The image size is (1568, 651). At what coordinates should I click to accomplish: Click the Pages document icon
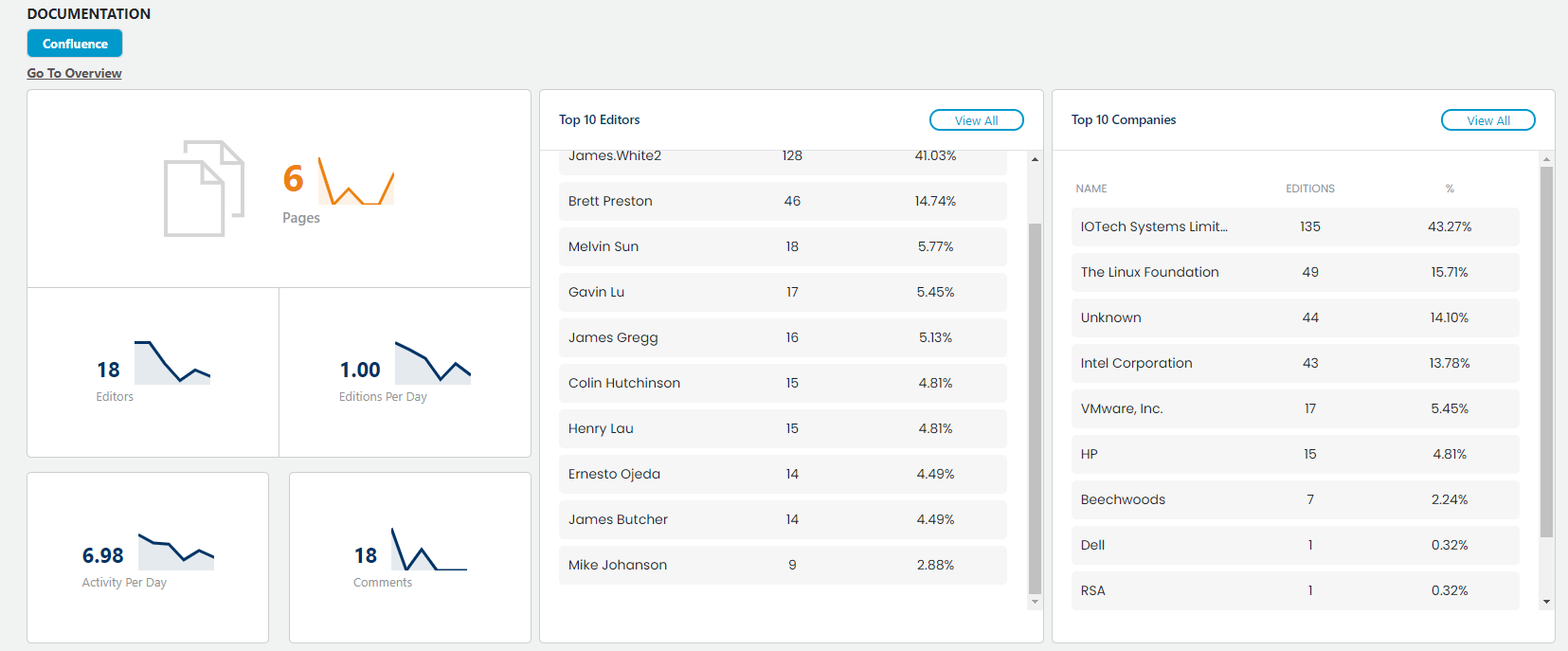click(x=204, y=189)
